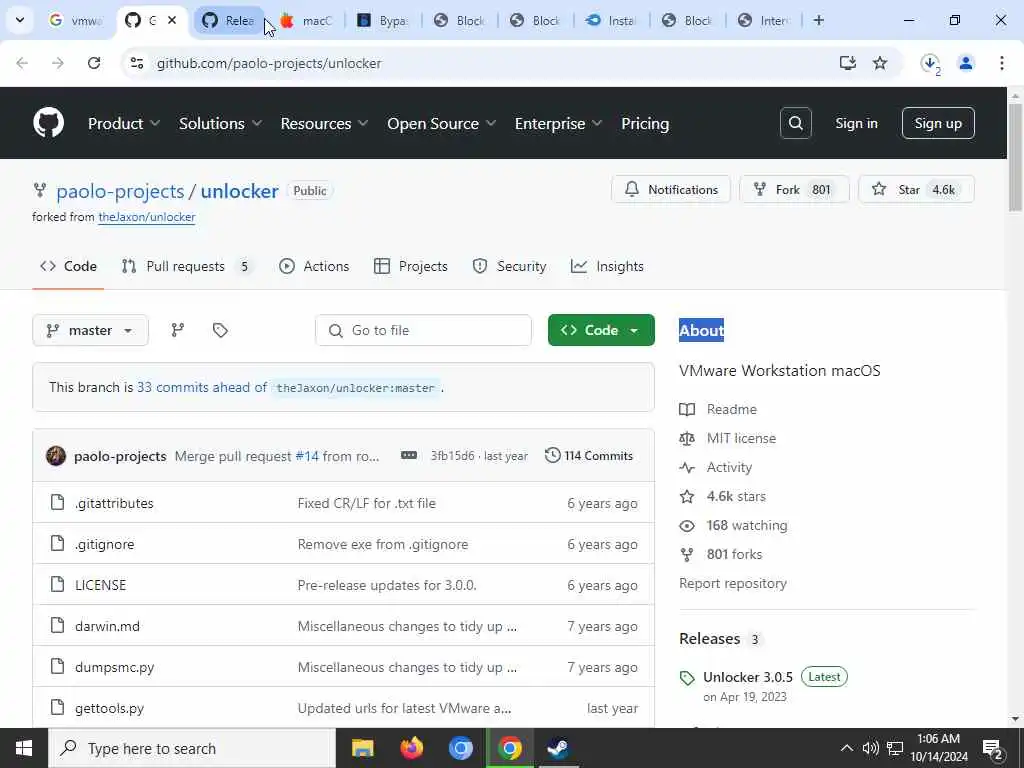Click Pricing in header

click(x=645, y=123)
